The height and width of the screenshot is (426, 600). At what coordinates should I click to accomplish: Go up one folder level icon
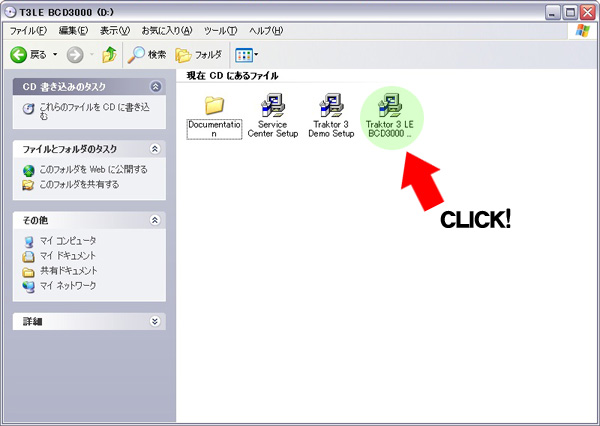click(x=109, y=55)
